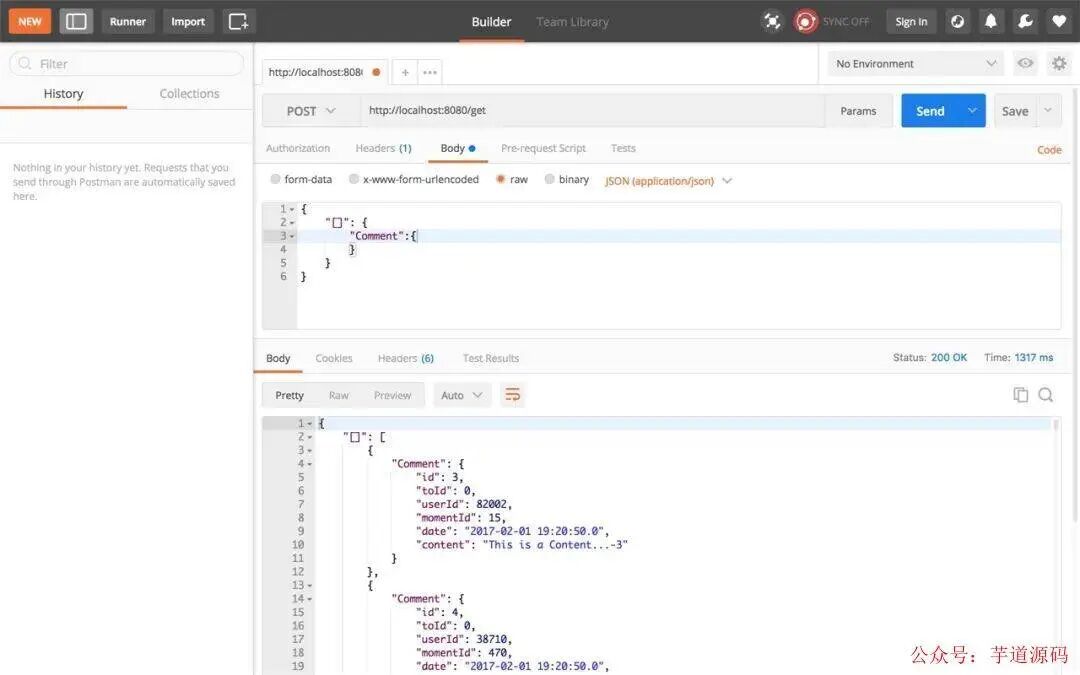This screenshot has width=1080, height=675.
Task: Click the 200 OK status text
Action: [948, 357]
